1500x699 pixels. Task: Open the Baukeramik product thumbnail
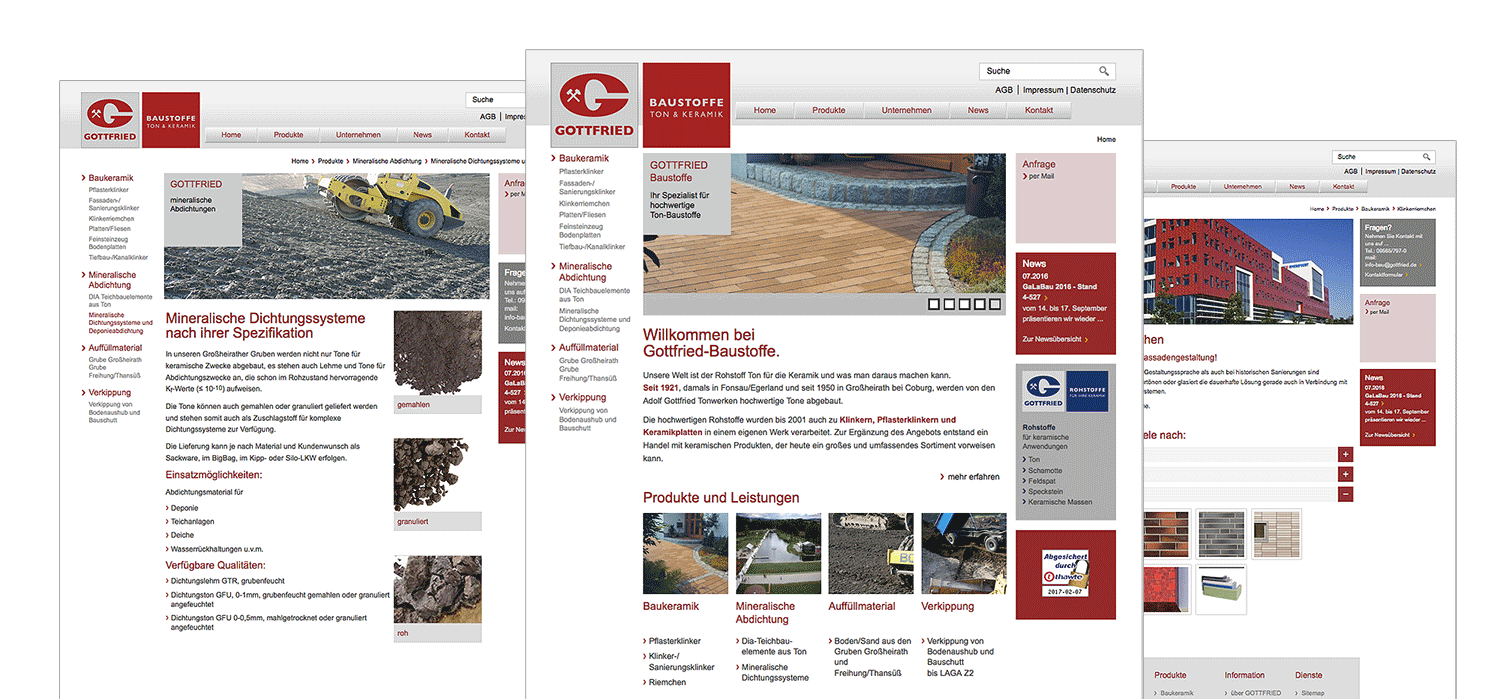pos(685,554)
